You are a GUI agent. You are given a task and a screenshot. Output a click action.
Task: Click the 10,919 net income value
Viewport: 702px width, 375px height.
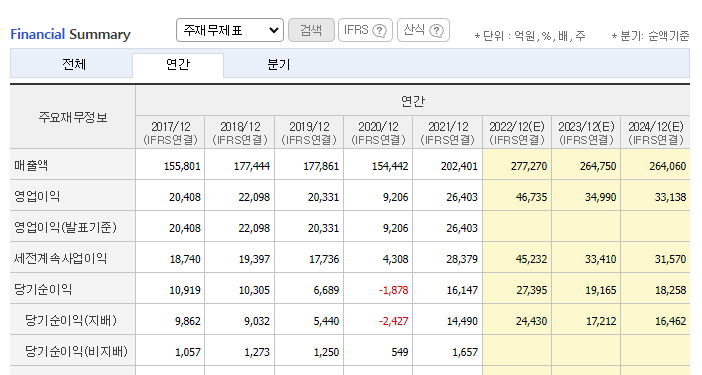185,290
